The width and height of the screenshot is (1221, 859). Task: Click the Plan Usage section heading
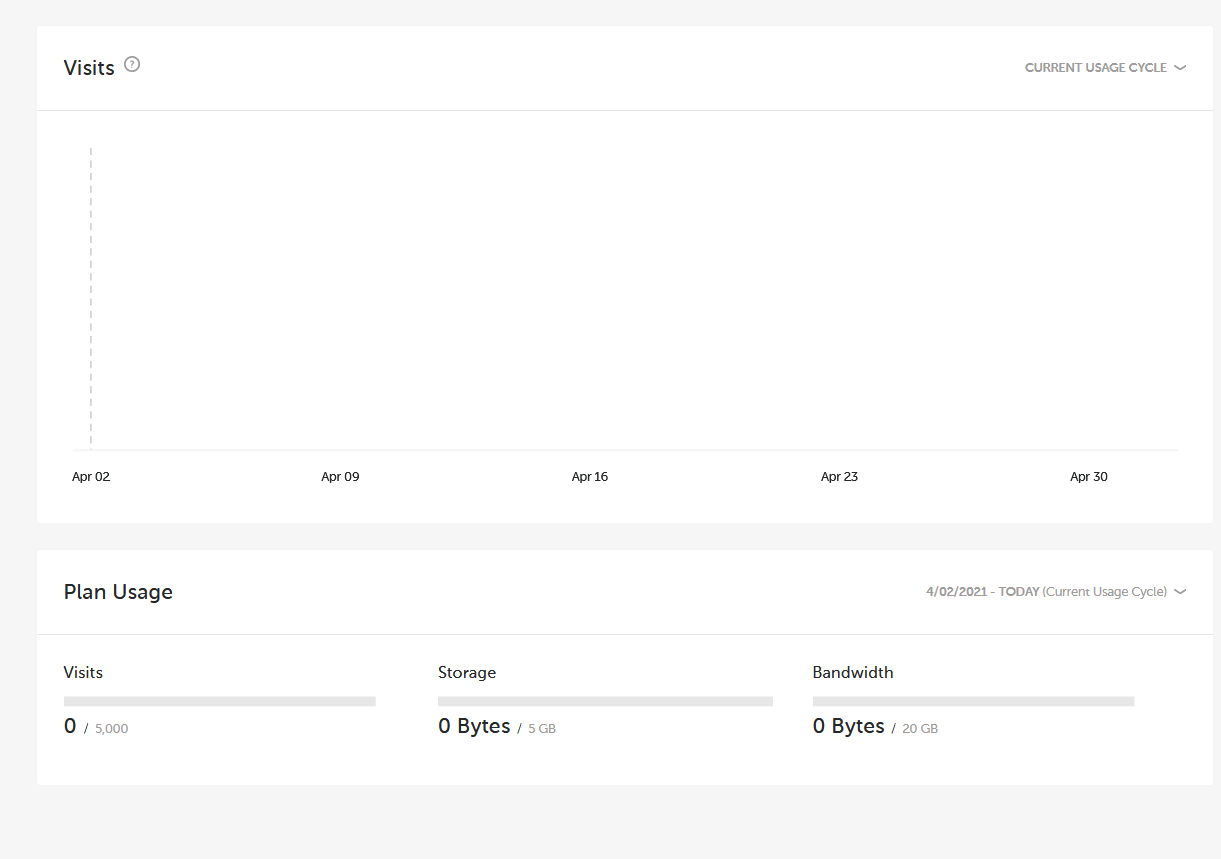pyautogui.click(x=118, y=592)
